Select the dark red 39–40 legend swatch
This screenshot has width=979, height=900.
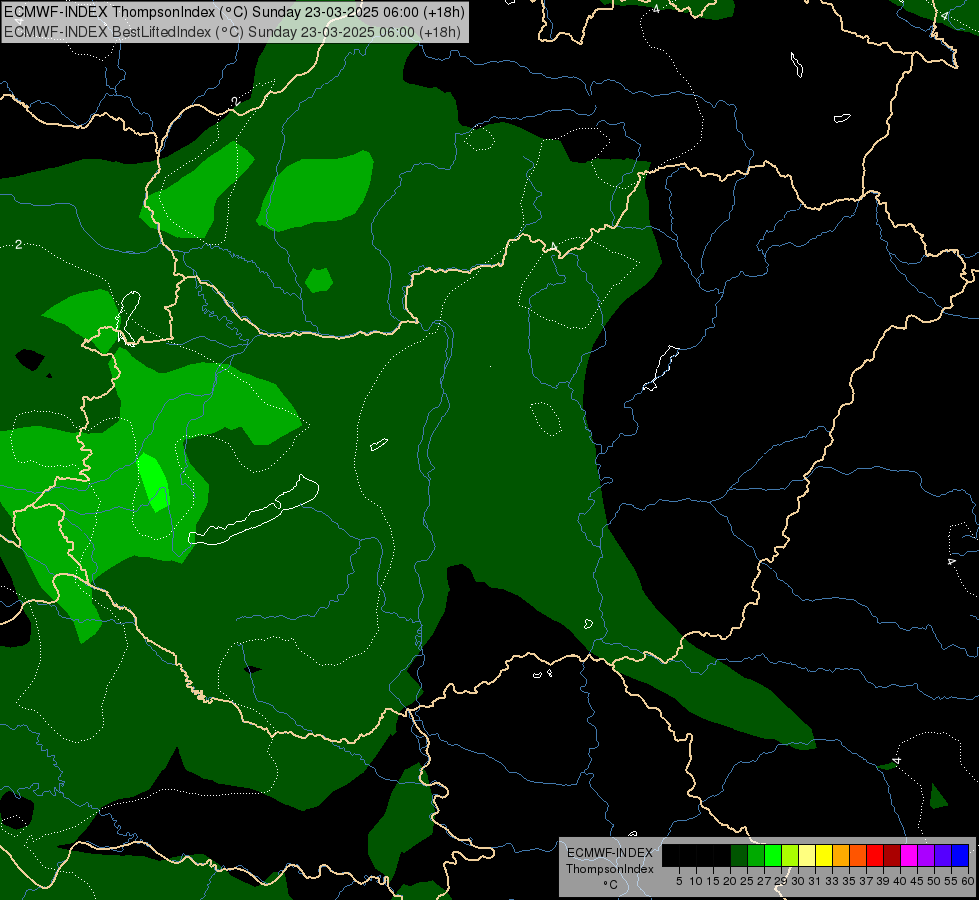click(892, 855)
